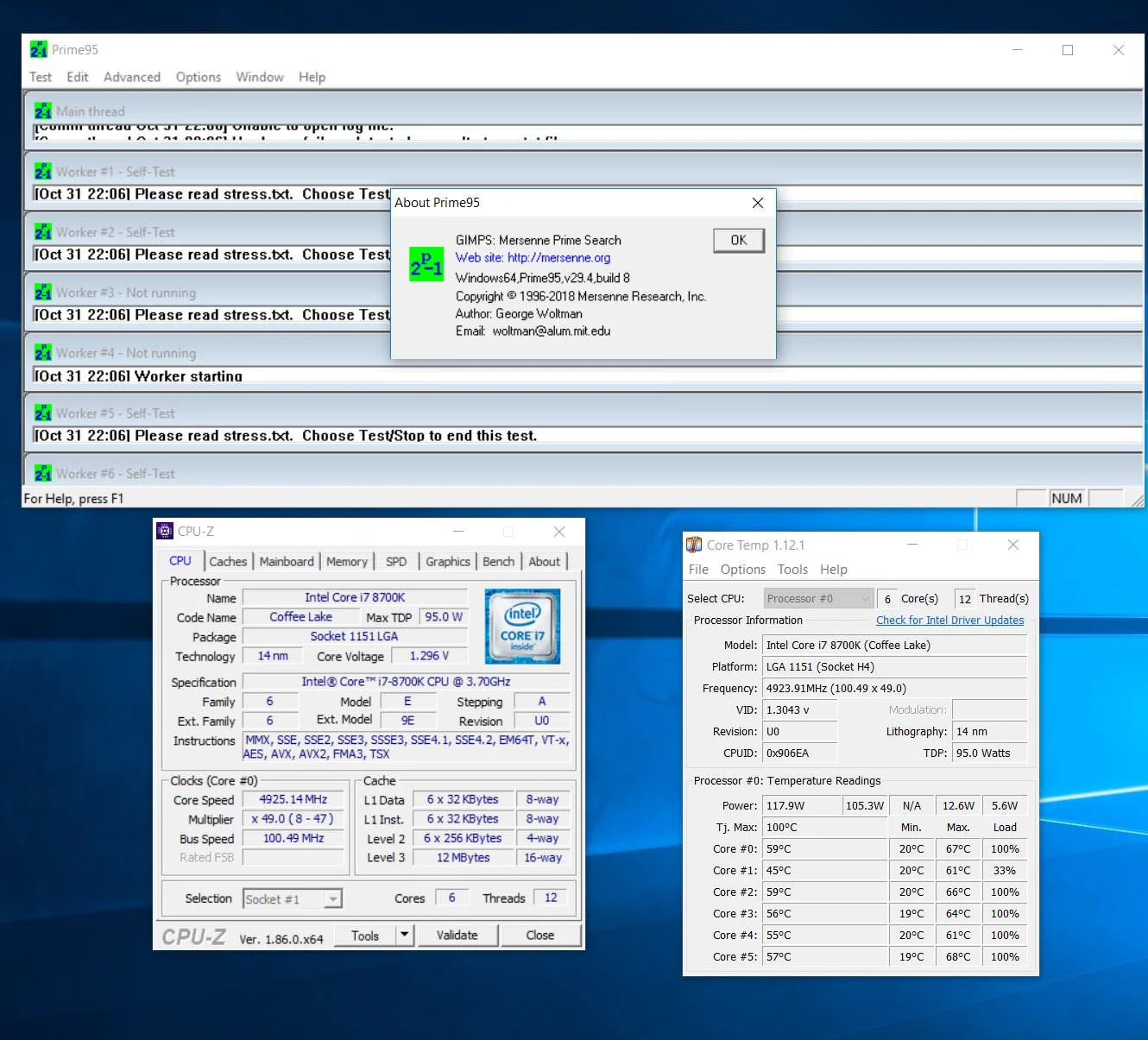Viewport: 1148px width, 1040px height.
Task: Switch to the Bench tab in CPU-Z
Action: click(x=498, y=562)
